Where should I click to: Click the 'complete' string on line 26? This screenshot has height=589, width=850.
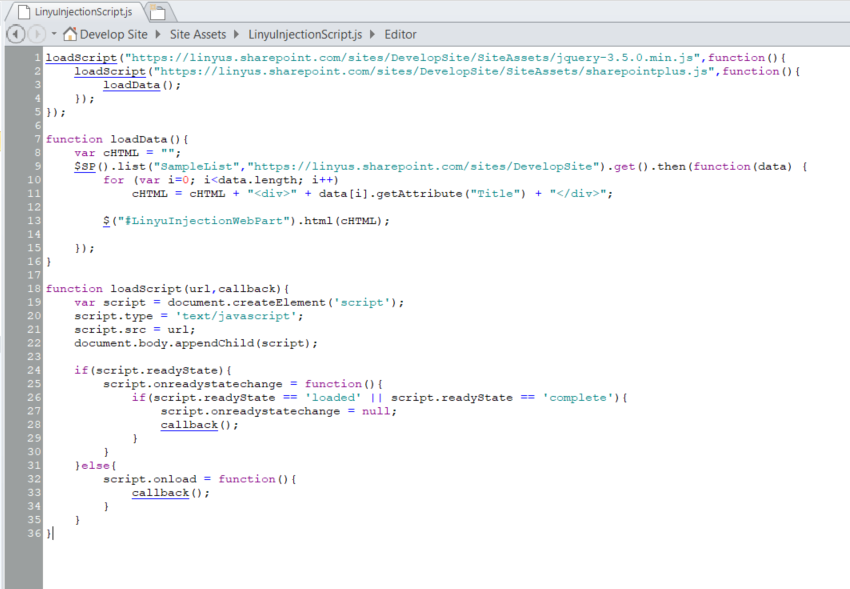point(577,397)
